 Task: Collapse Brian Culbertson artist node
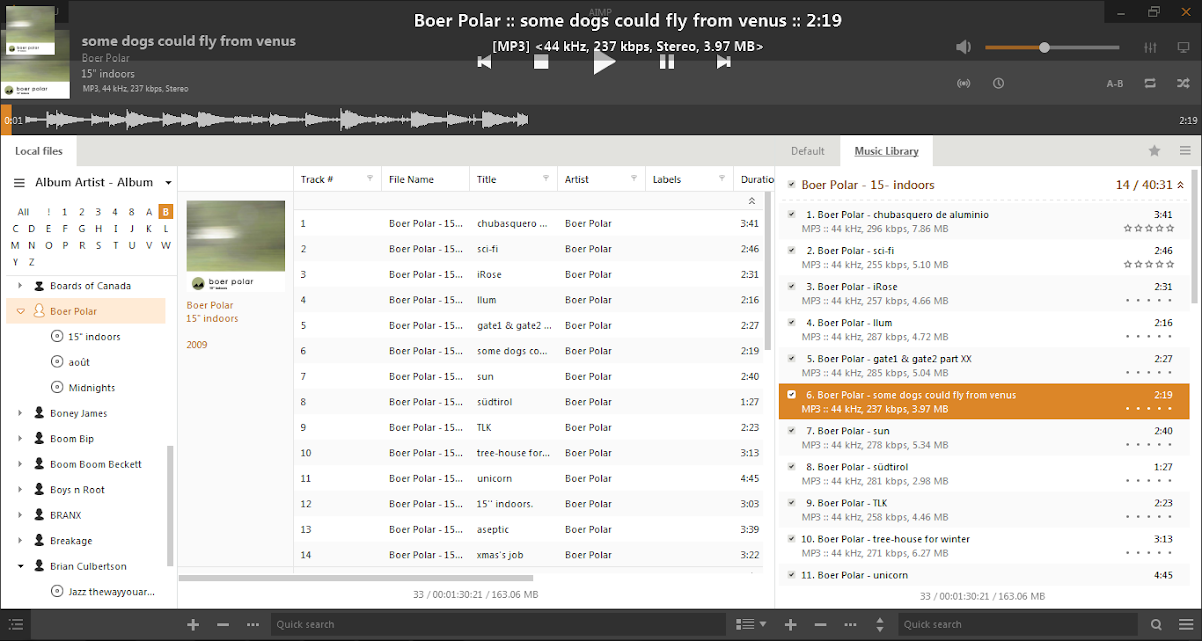[x=20, y=566]
